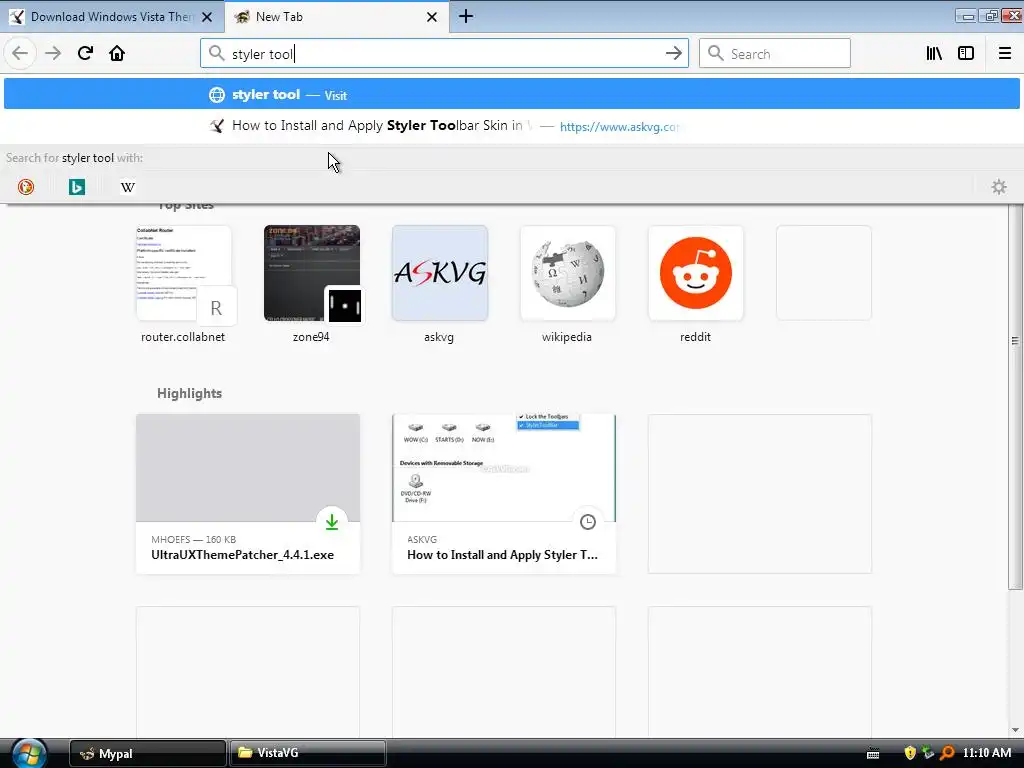Click the security shield tray icon
Viewport: 1024px width, 768px height.
coord(910,753)
